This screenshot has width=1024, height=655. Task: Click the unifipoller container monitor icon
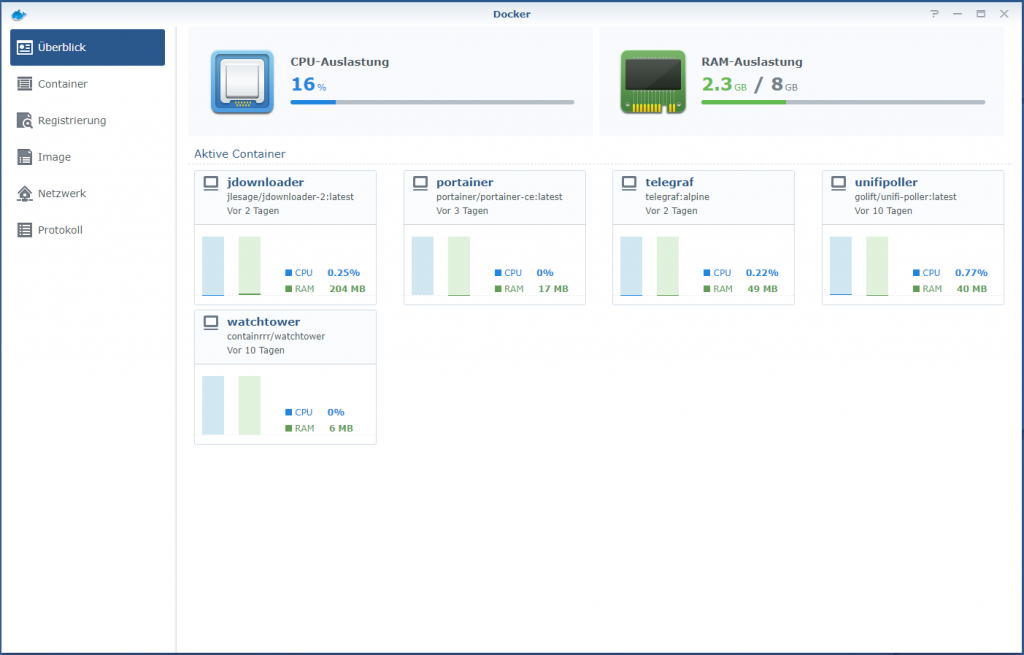839,183
